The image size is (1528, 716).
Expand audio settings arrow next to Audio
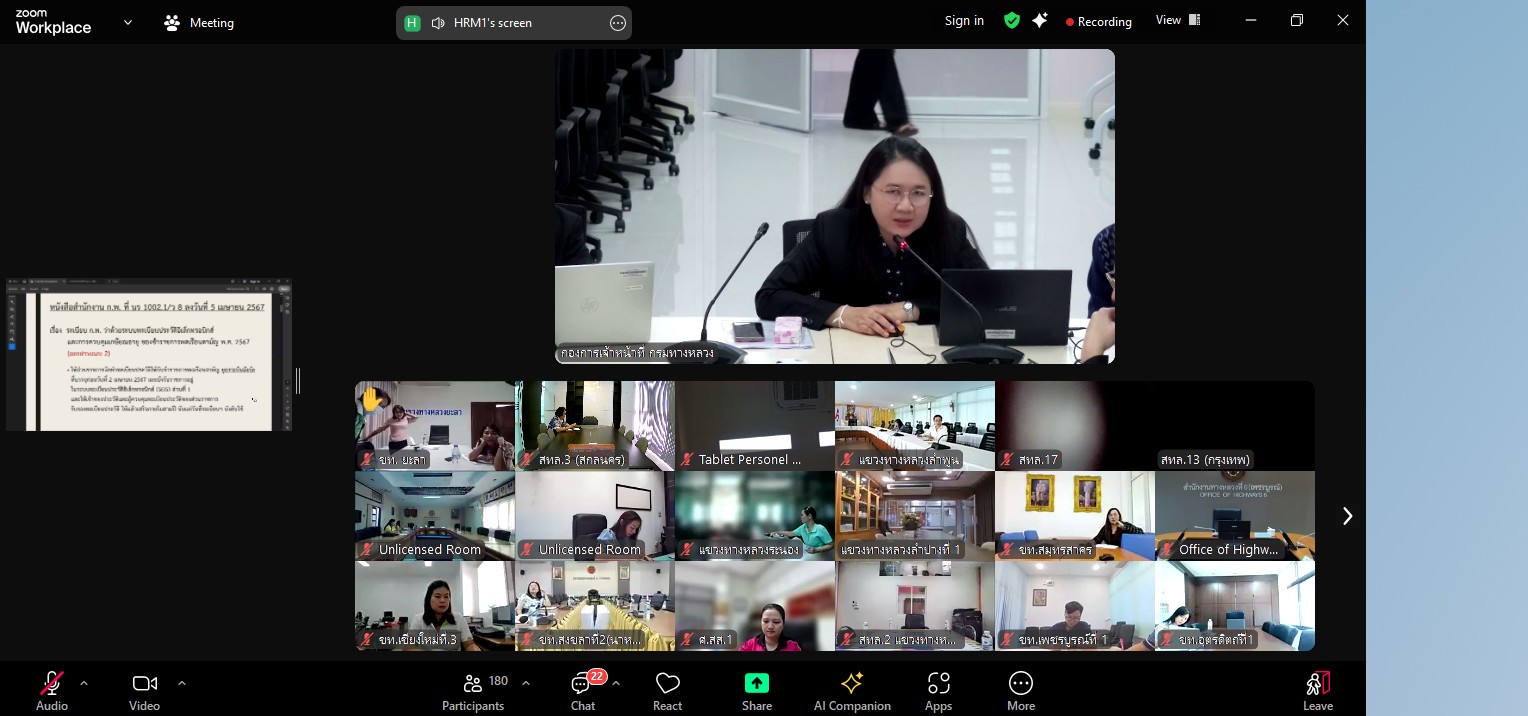click(x=84, y=683)
